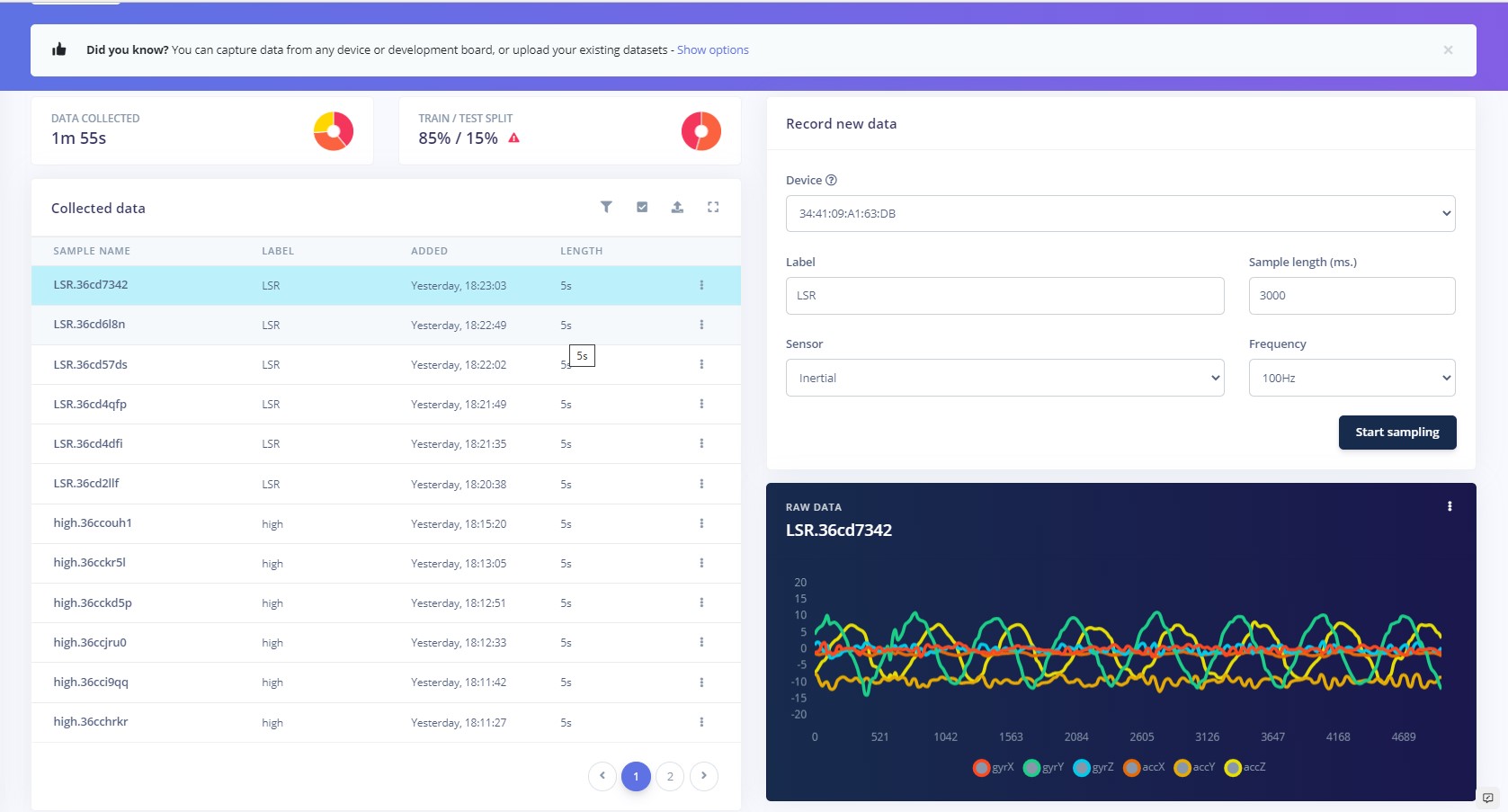Open the Raw Data panel options menu
The height and width of the screenshot is (812, 1508).
[x=1450, y=506]
